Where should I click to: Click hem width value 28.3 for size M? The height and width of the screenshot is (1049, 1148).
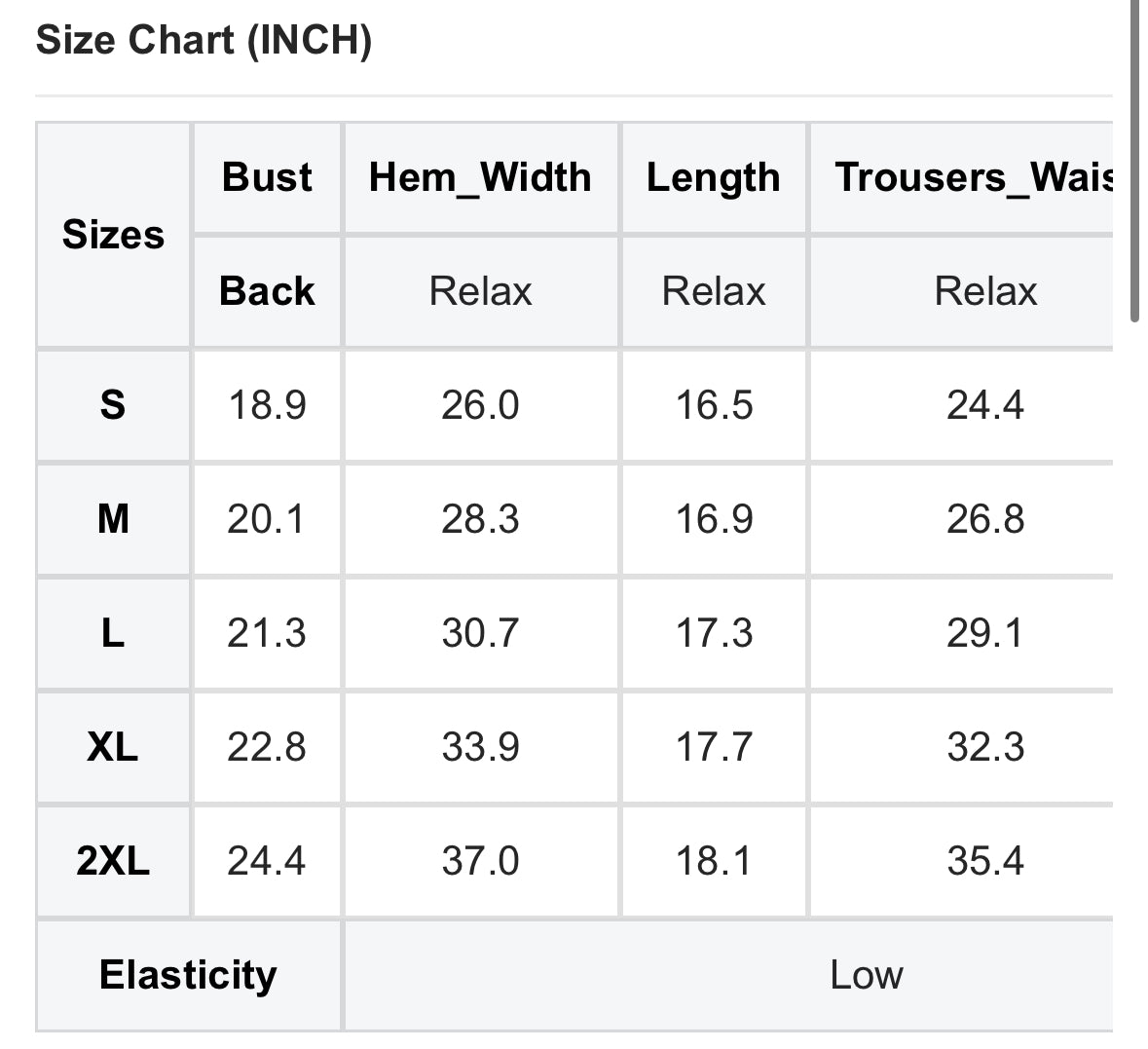[480, 519]
